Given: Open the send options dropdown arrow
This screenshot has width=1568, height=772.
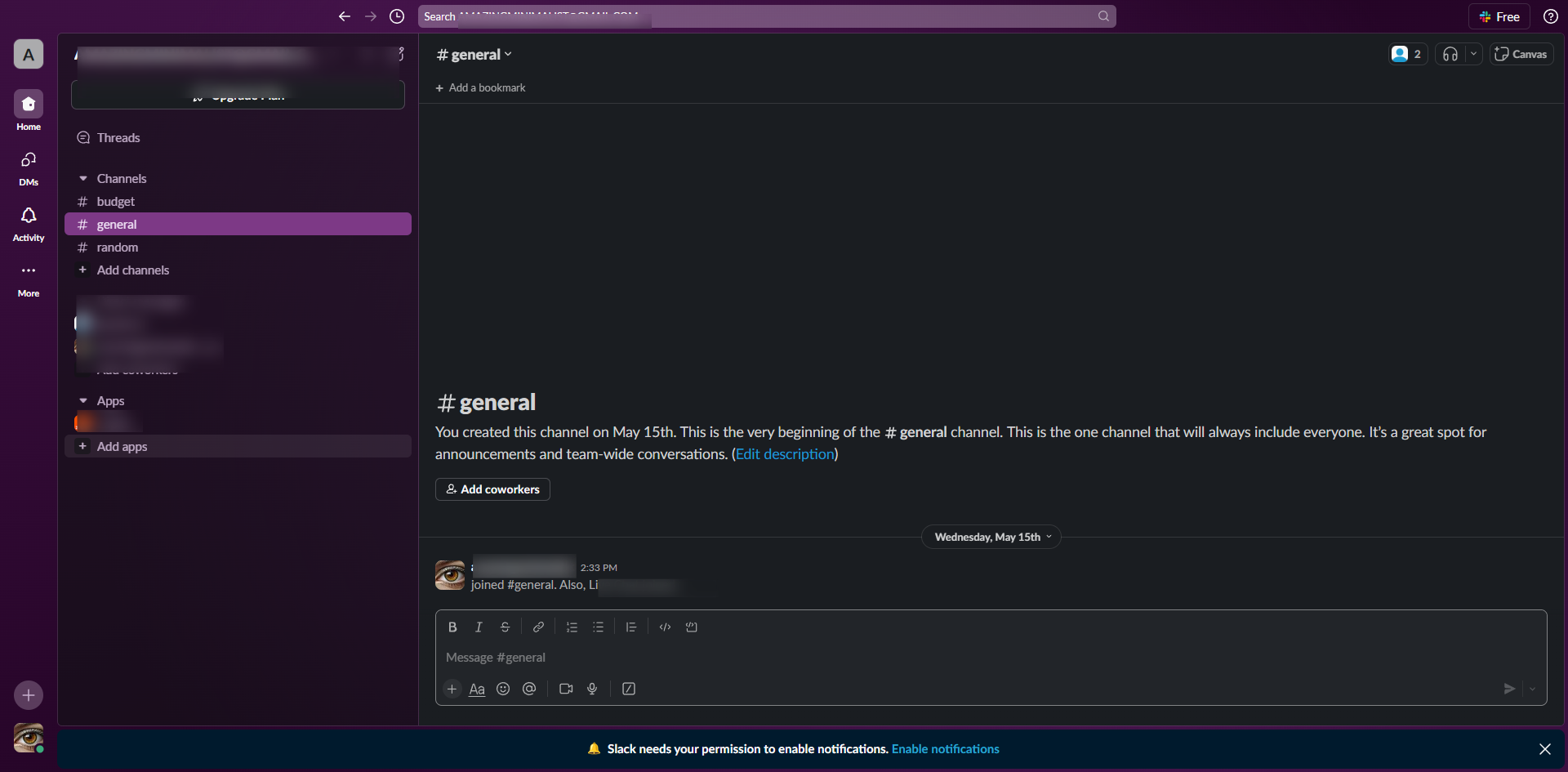Looking at the screenshot, I should click(1532, 689).
